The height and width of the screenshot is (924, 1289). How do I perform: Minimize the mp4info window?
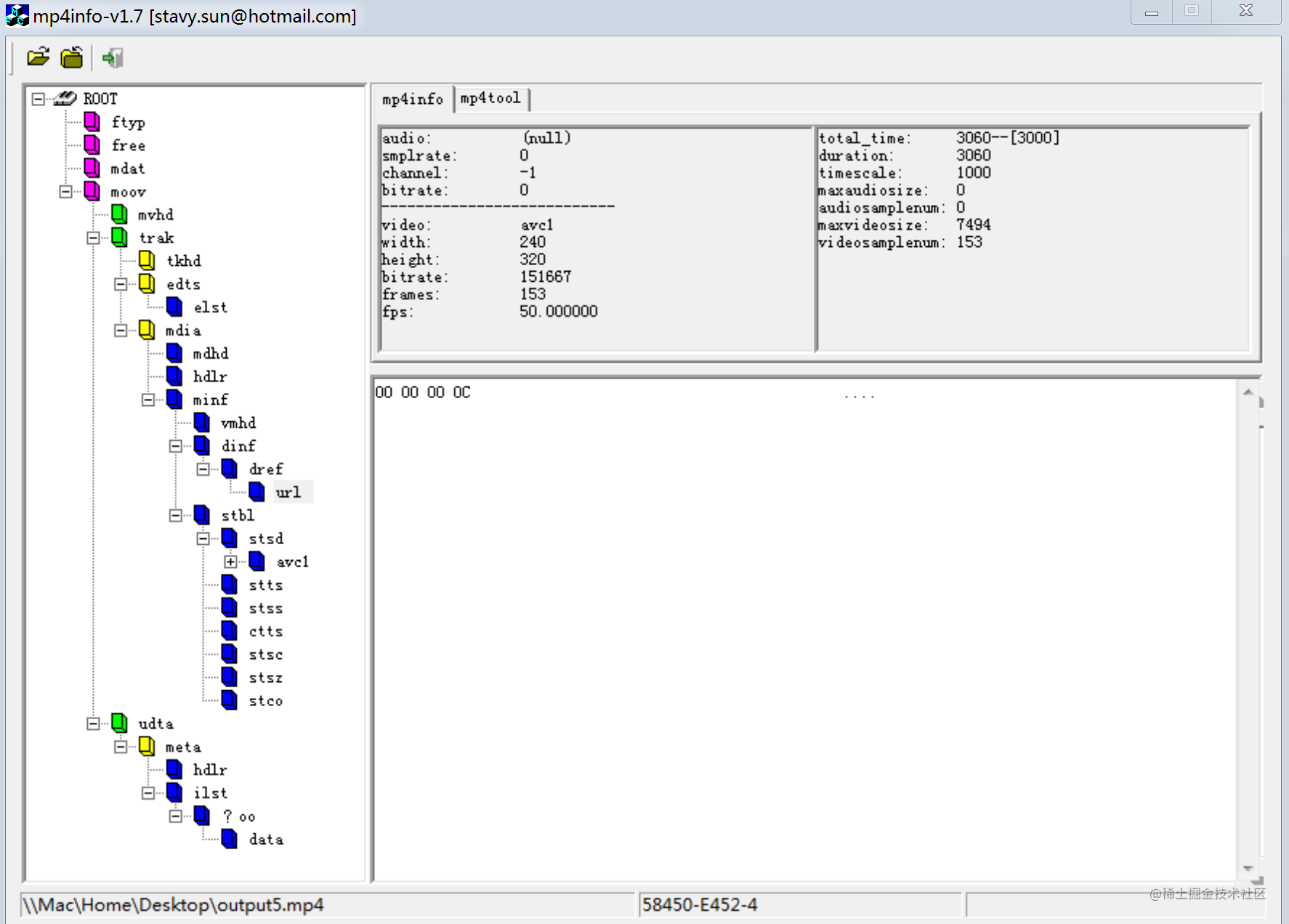1152,12
